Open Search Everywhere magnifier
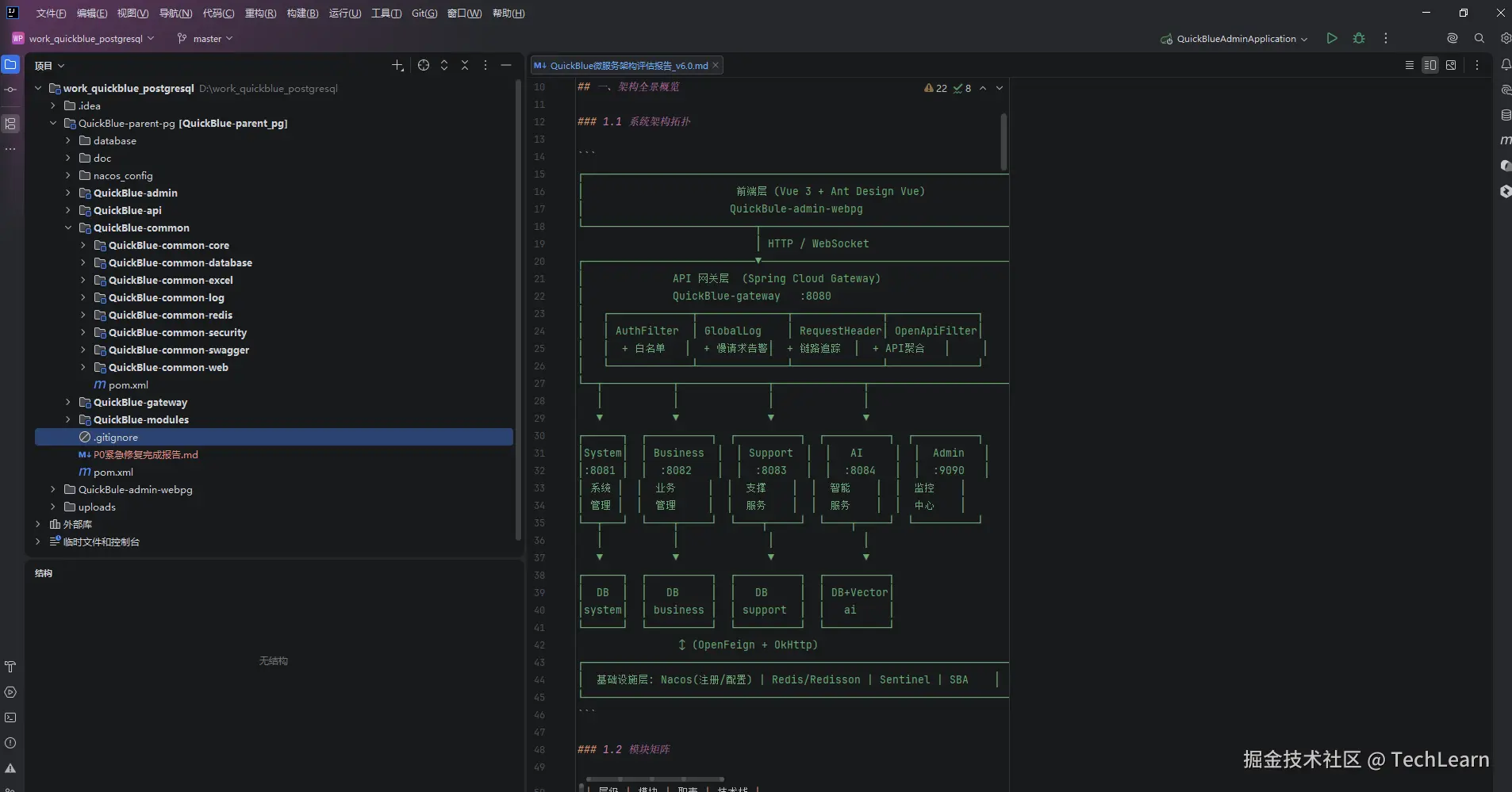 [1479, 38]
